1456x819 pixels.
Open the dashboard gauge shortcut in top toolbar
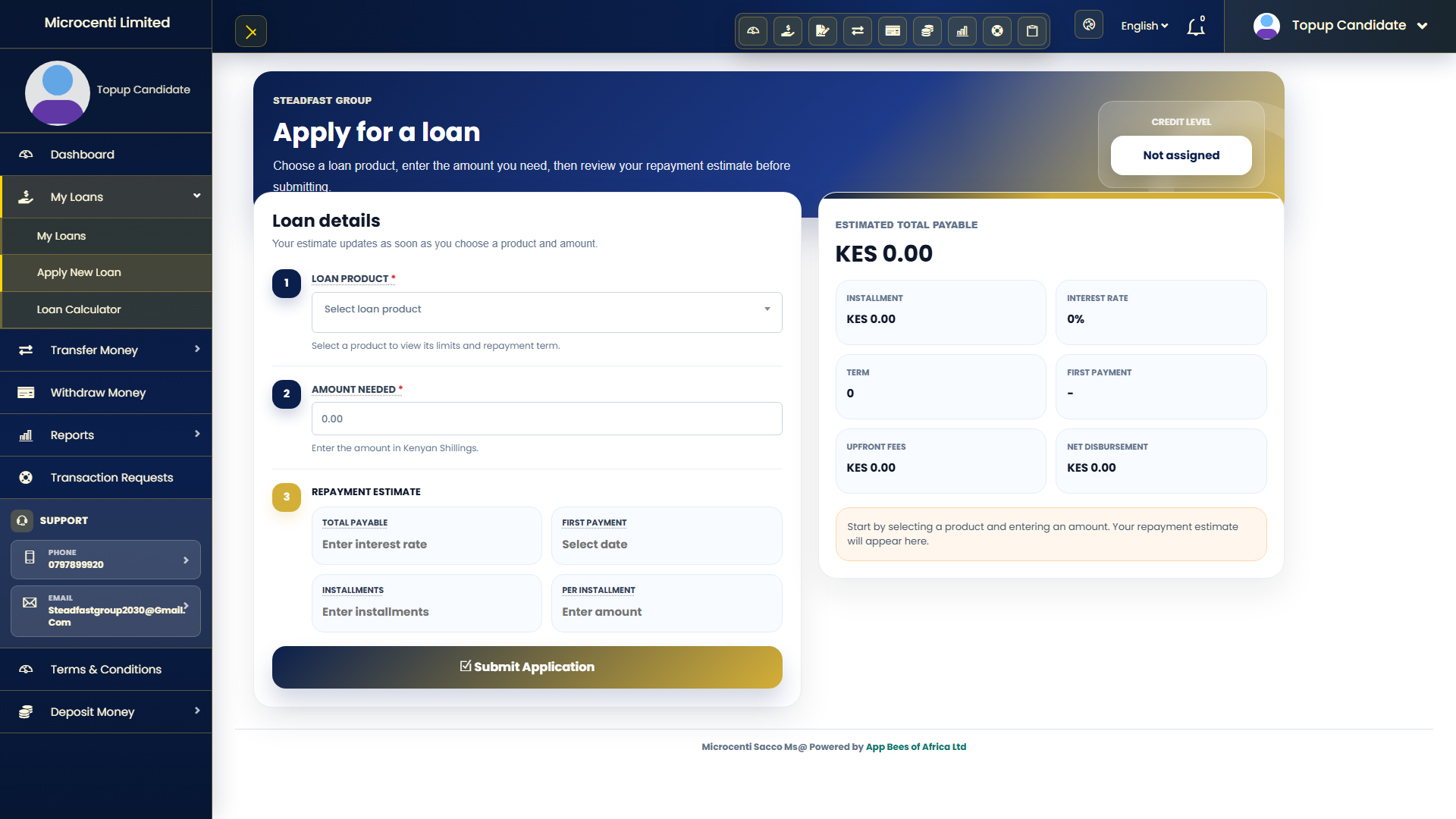(x=753, y=31)
